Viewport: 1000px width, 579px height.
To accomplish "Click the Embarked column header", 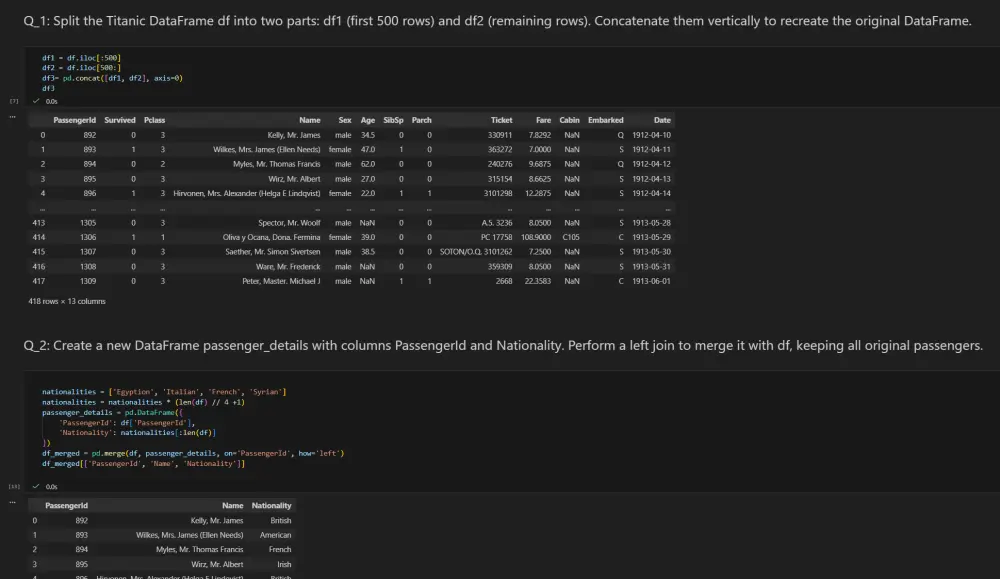I will tap(606, 120).
